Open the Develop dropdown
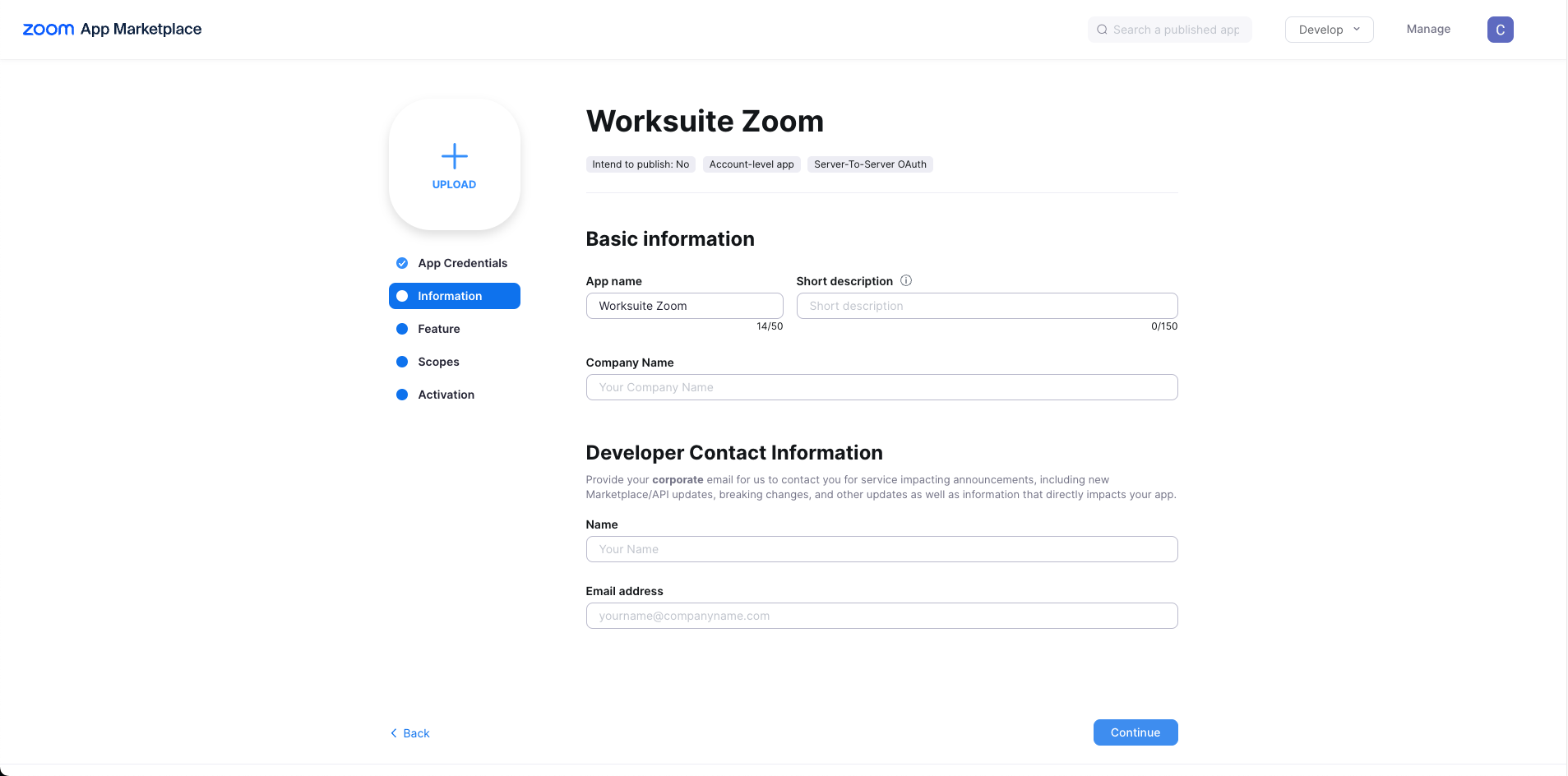Image resolution: width=1568 pixels, height=776 pixels. coord(1329,30)
